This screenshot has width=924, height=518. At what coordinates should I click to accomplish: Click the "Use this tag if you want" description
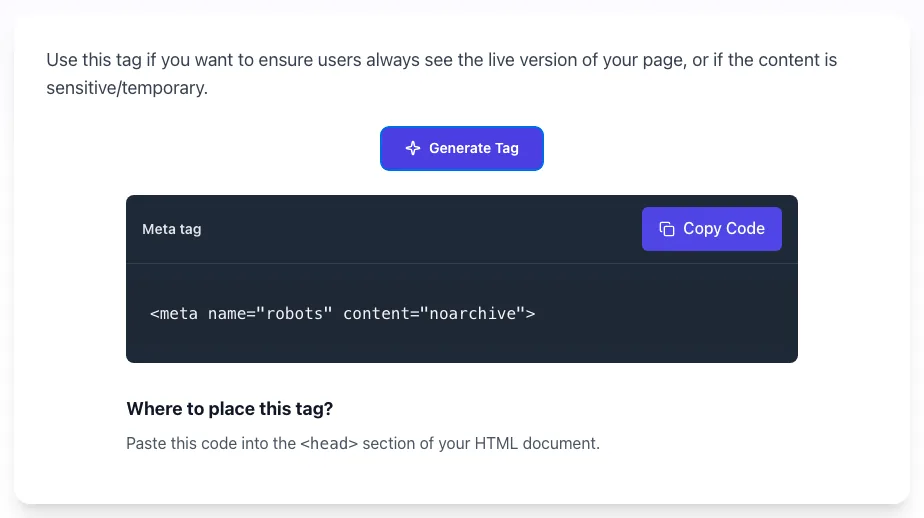(442, 74)
